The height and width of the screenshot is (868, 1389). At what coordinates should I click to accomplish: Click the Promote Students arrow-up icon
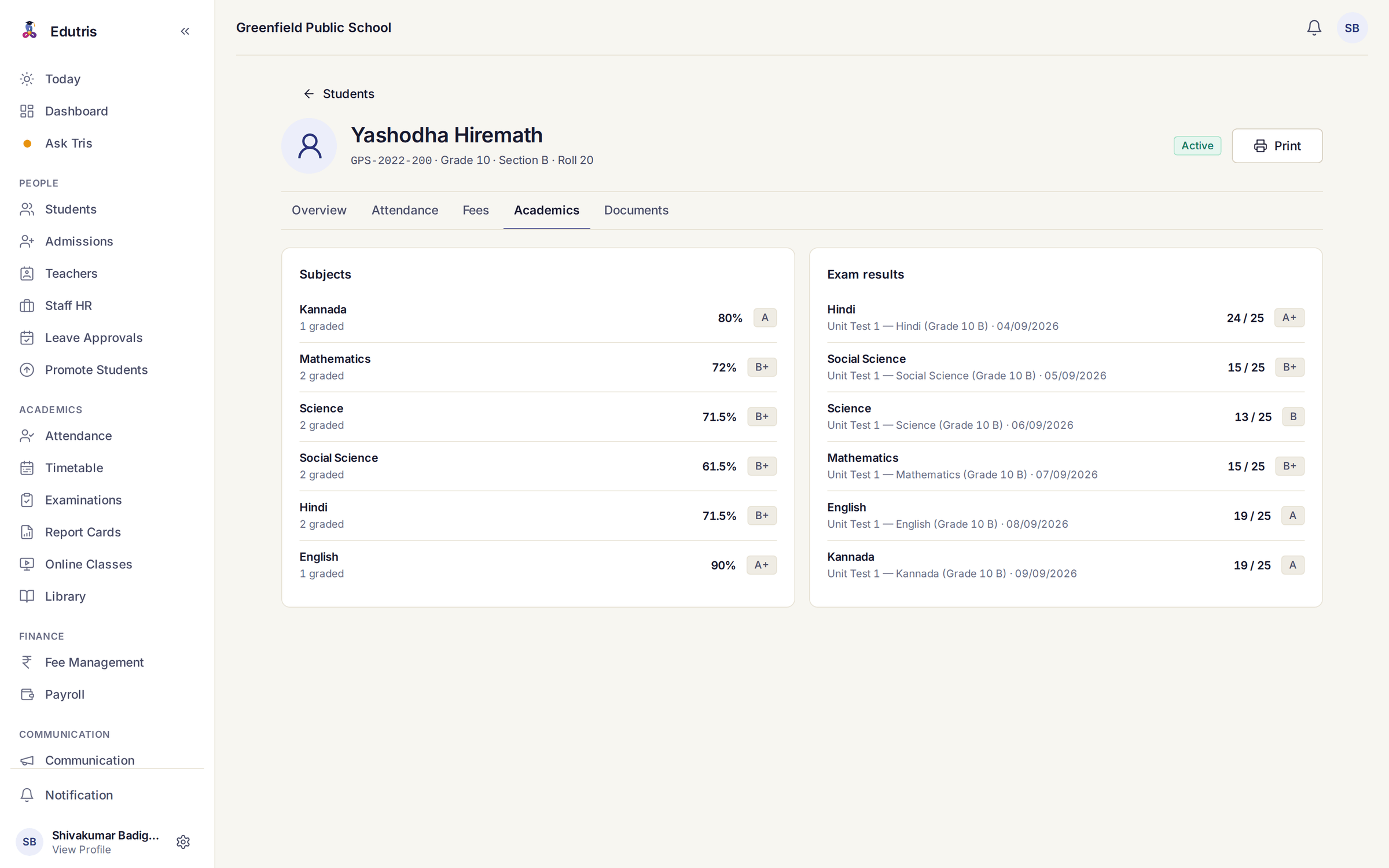point(27,370)
